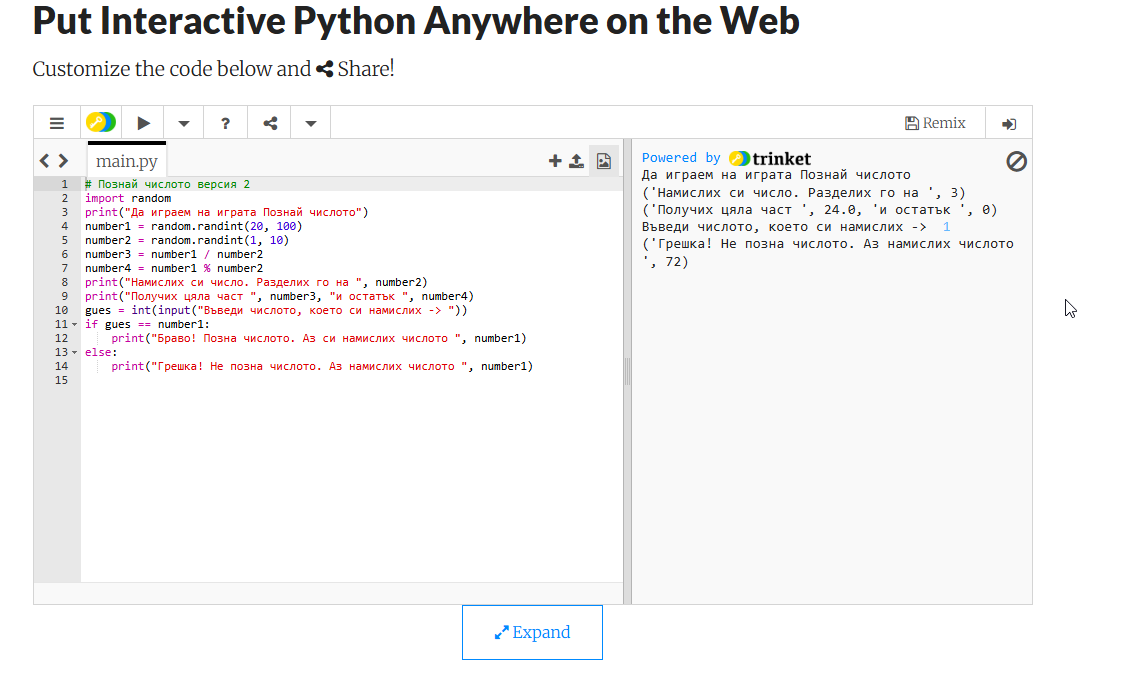This screenshot has width=1129, height=682.
Task: Click the print 'Да играем' line 3
Action: pyautogui.click(x=227, y=212)
